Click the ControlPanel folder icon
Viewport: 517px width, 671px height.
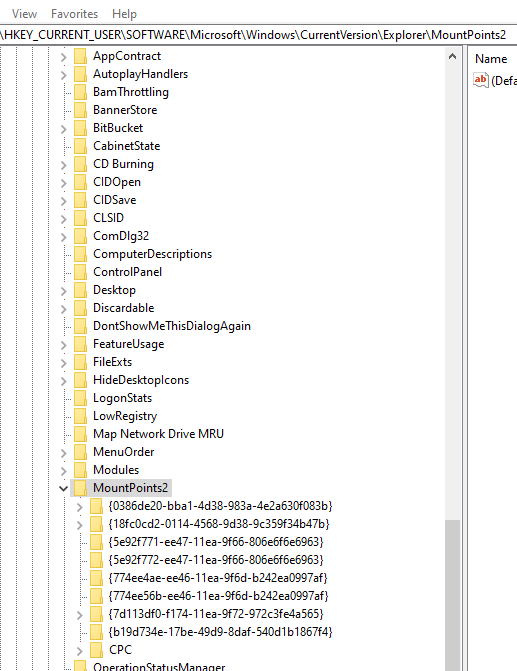(x=80, y=272)
